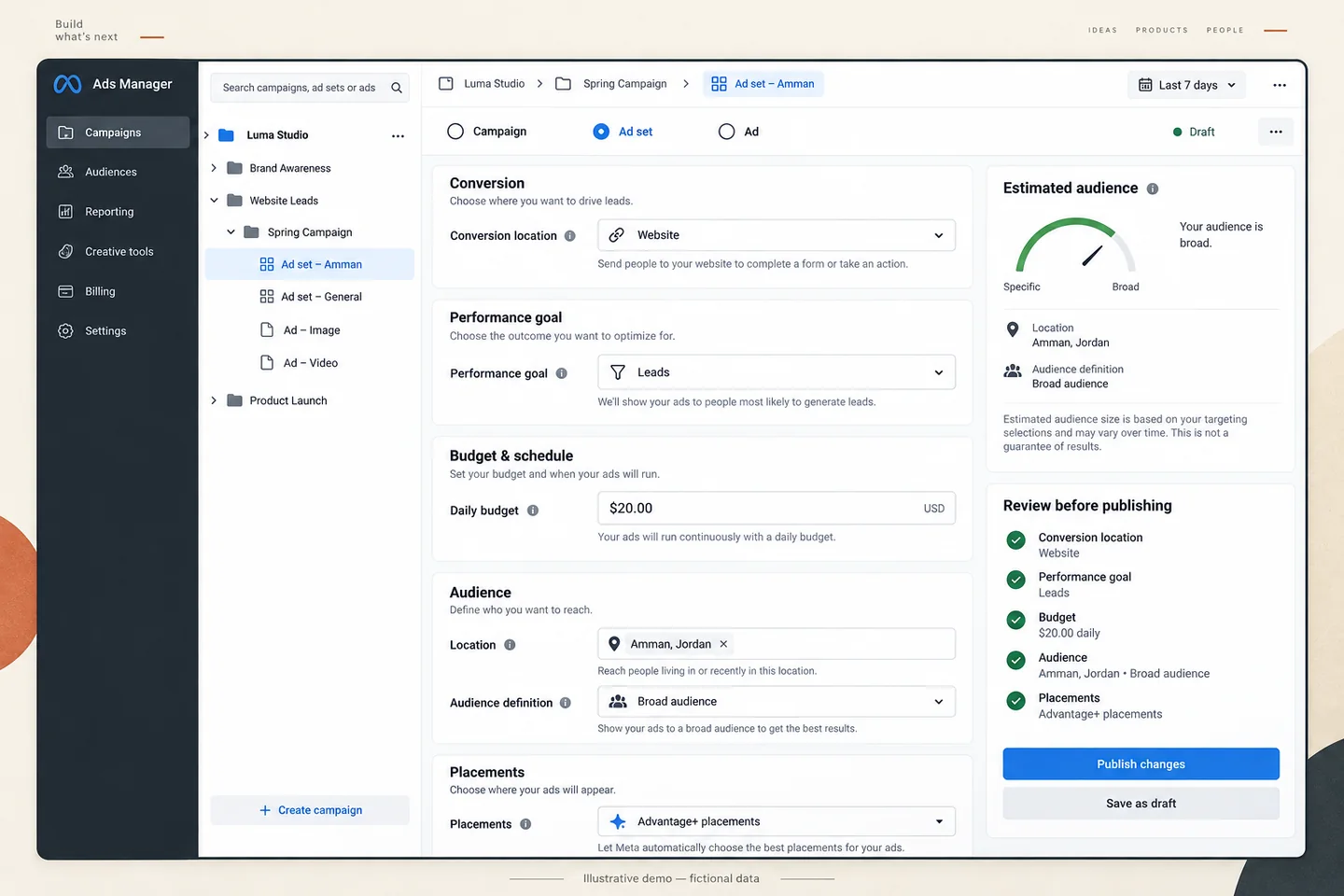This screenshot has height=896, width=1344.
Task: Open Performance goal Leads dropdown
Action: point(777,372)
